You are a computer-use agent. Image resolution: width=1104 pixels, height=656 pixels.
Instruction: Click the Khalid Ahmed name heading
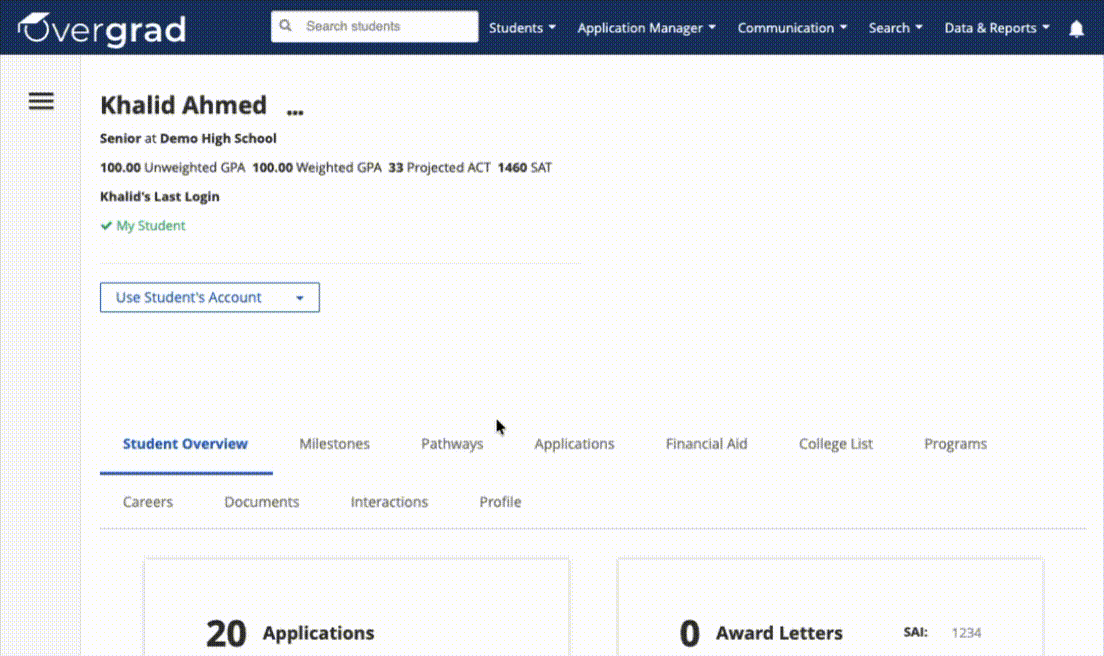coord(183,106)
